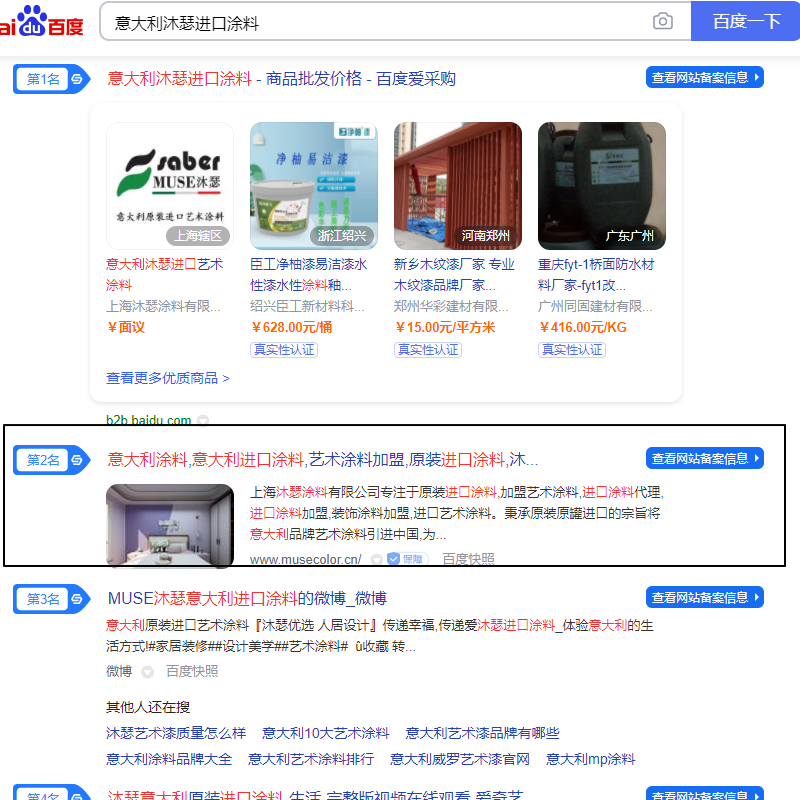Viewport: 800px width, 800px height.
Task: Open product link 意大利沐瑟进口艺术涂料
Action: (164, 274)
